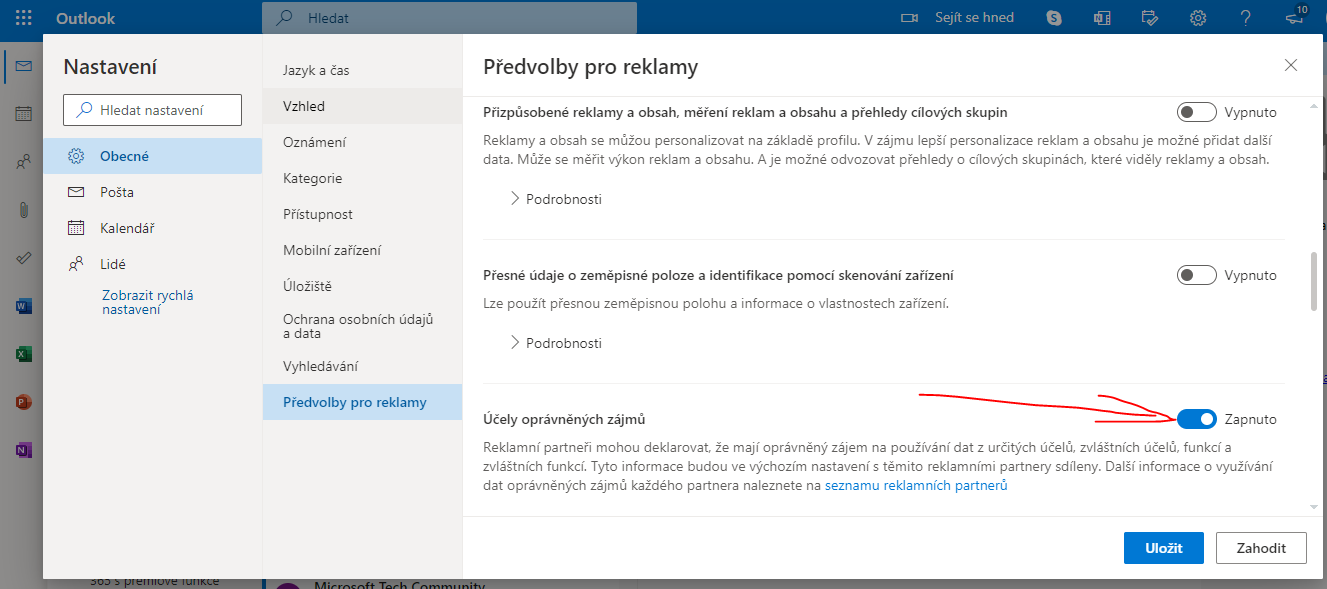
Task: Select Pošta settings category
Action: pyautogui.click(x=116, y=192)
